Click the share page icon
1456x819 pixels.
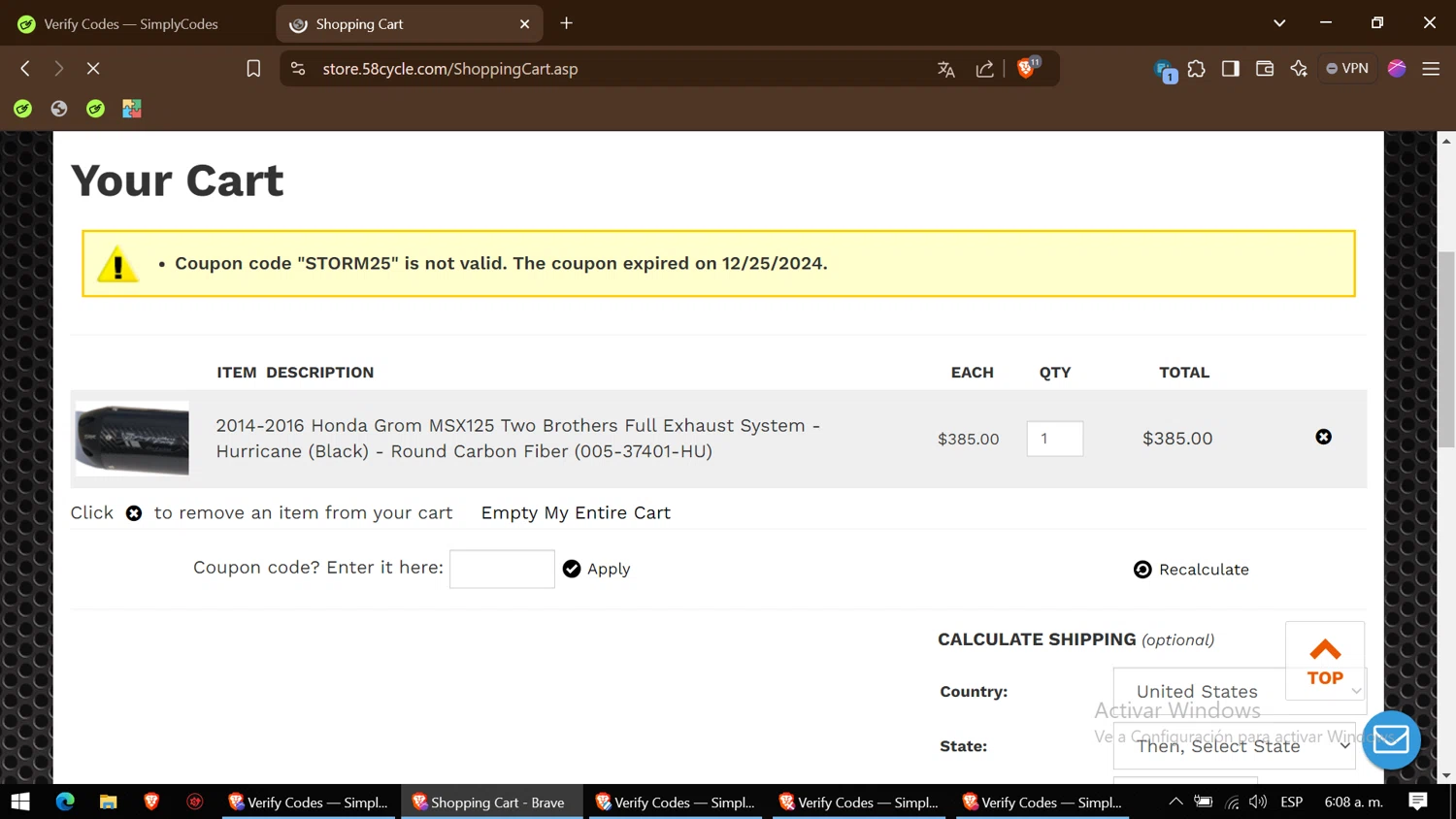click(x=985, y=68)
